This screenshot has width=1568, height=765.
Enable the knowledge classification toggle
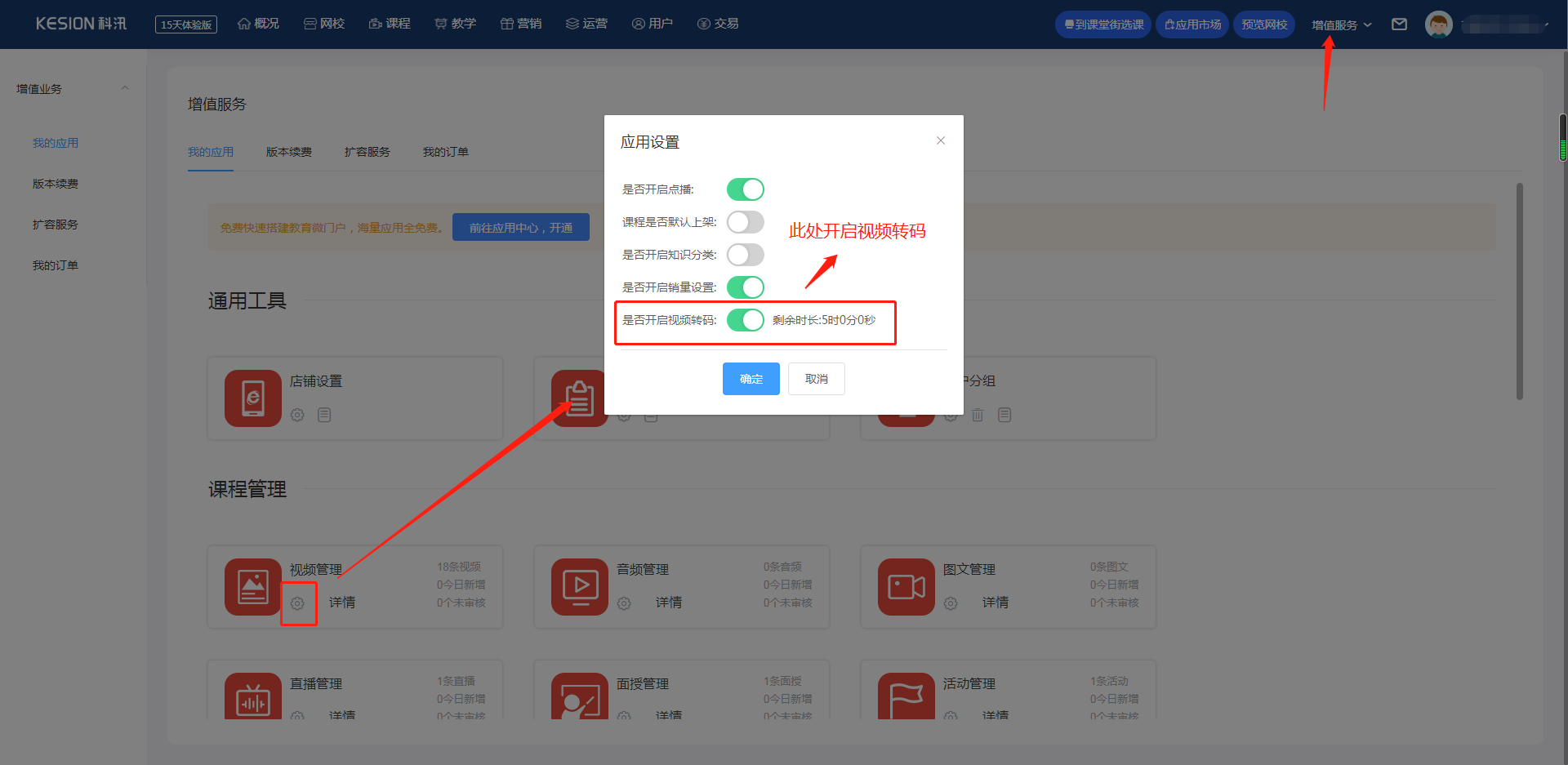(745, 255)
